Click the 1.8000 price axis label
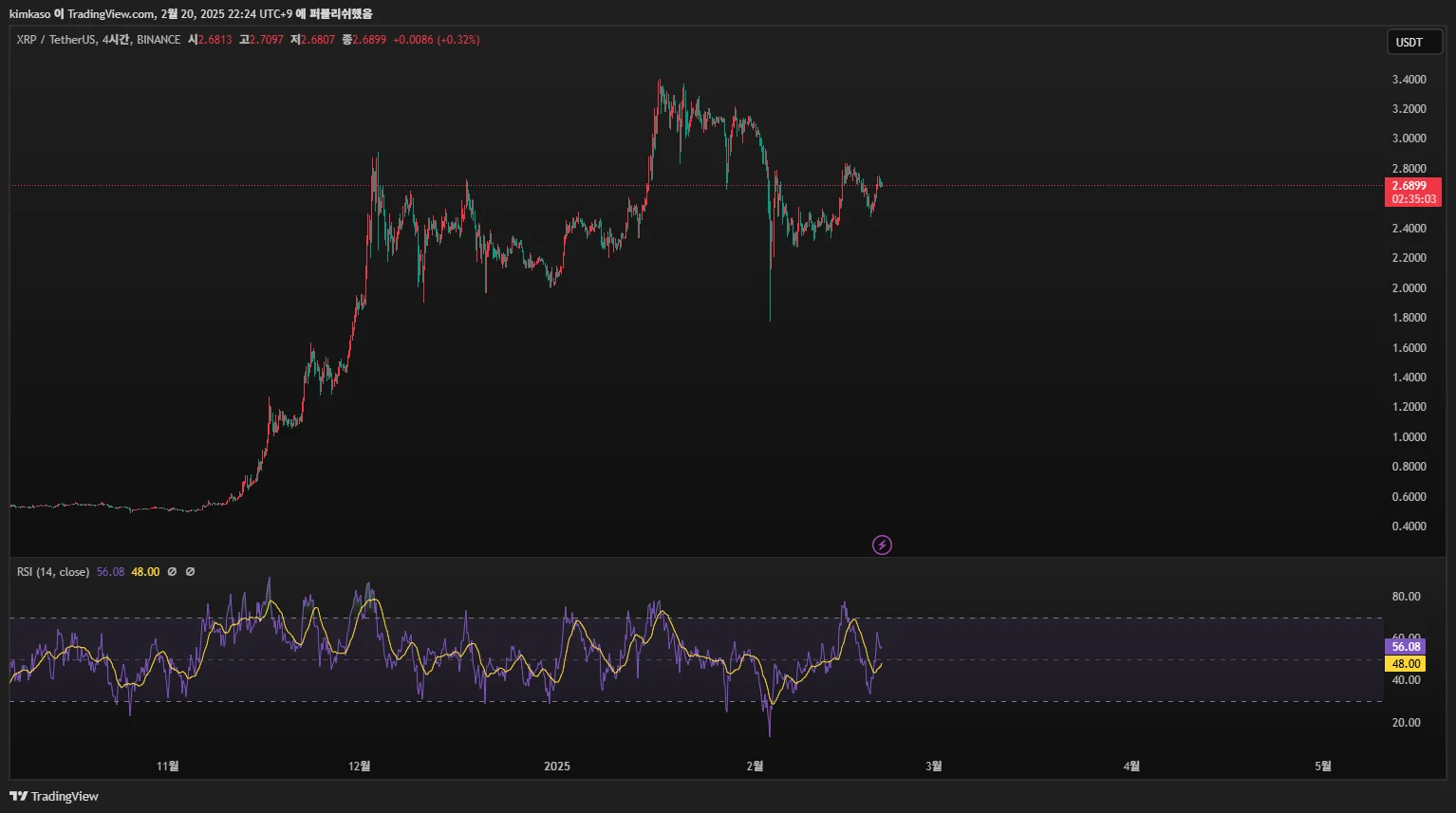 [1409, 318]
